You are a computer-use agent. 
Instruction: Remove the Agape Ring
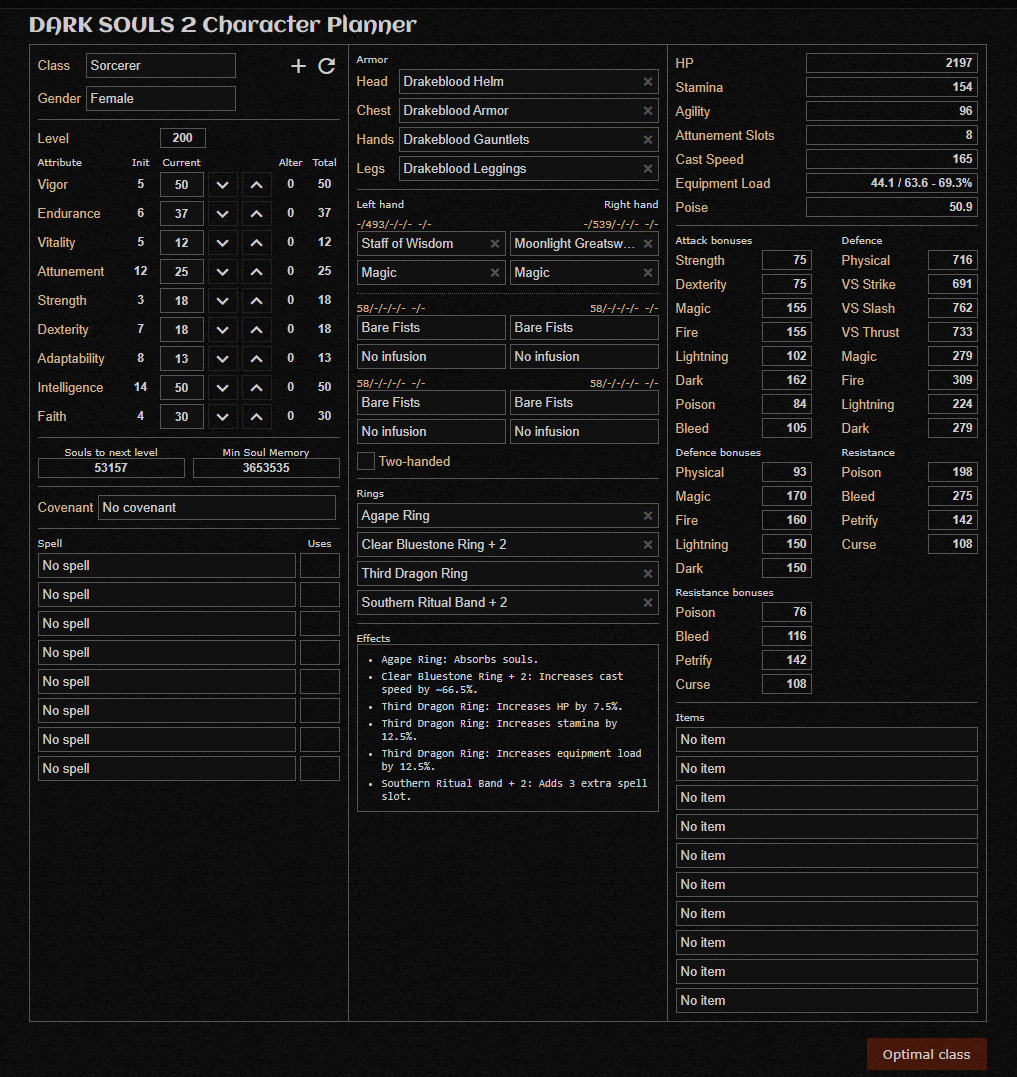648,516
